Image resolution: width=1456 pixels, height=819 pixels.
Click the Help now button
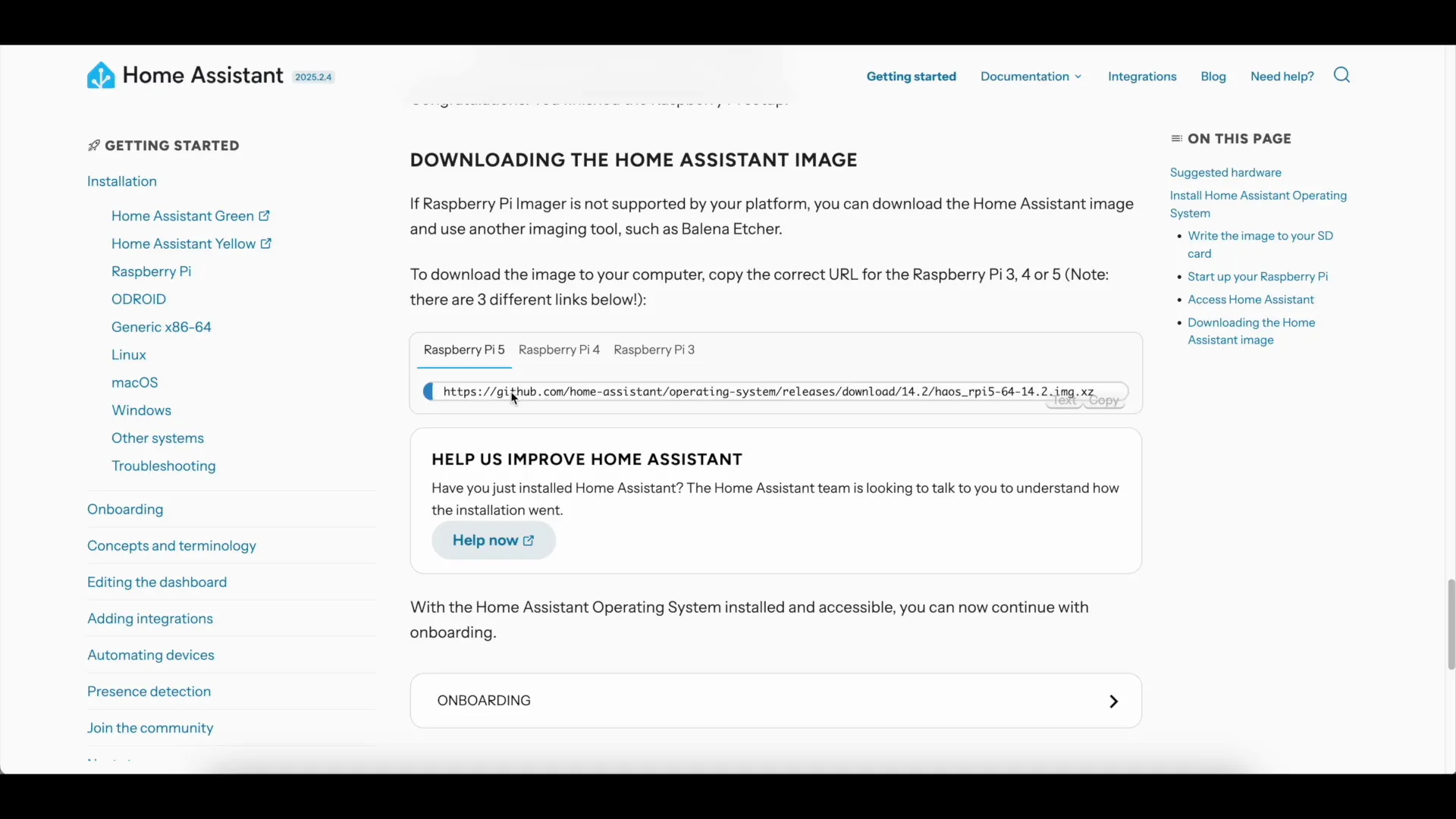click(x=494, y=541)
